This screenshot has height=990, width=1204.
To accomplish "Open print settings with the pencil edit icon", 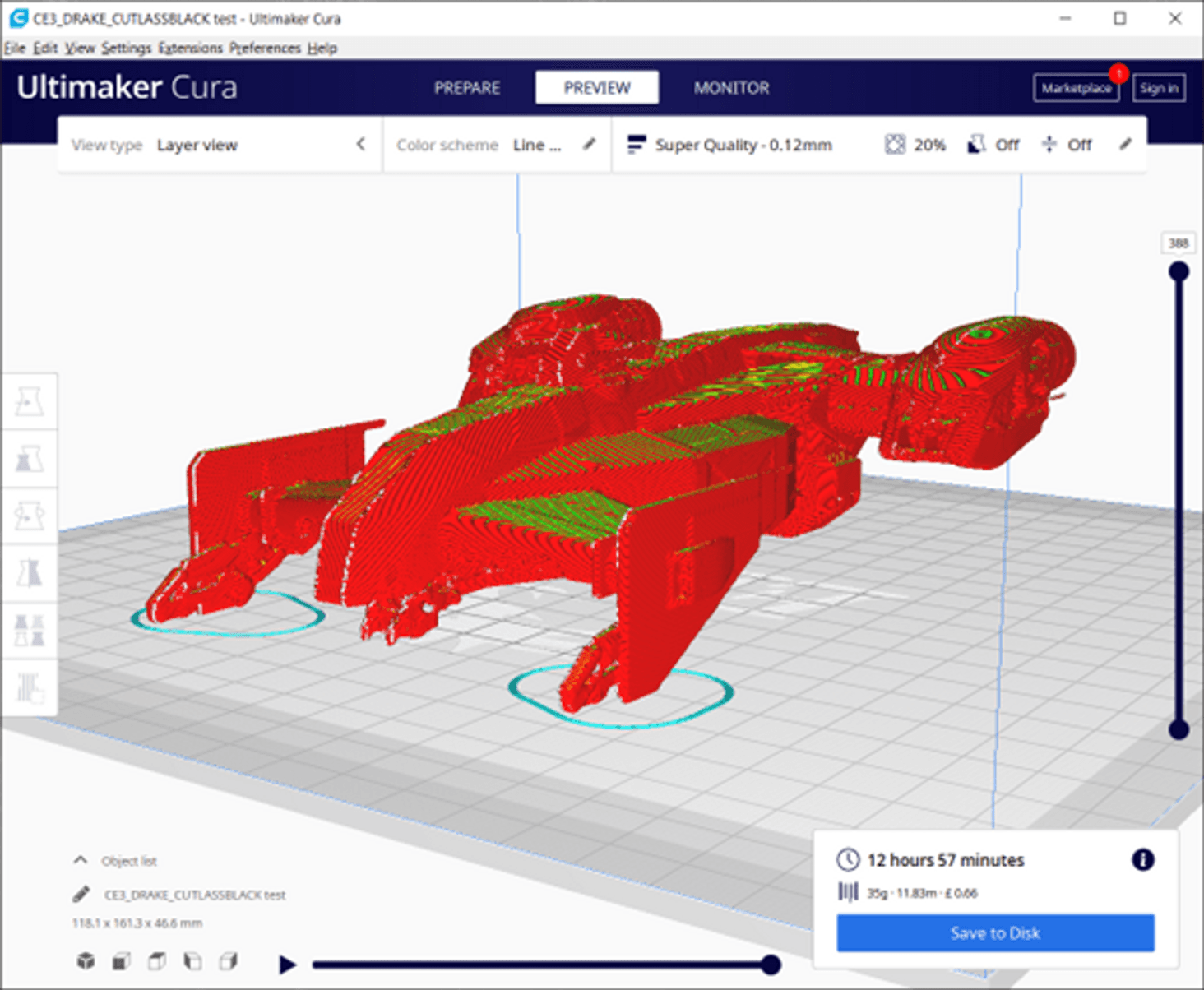I will (1125, 145).
